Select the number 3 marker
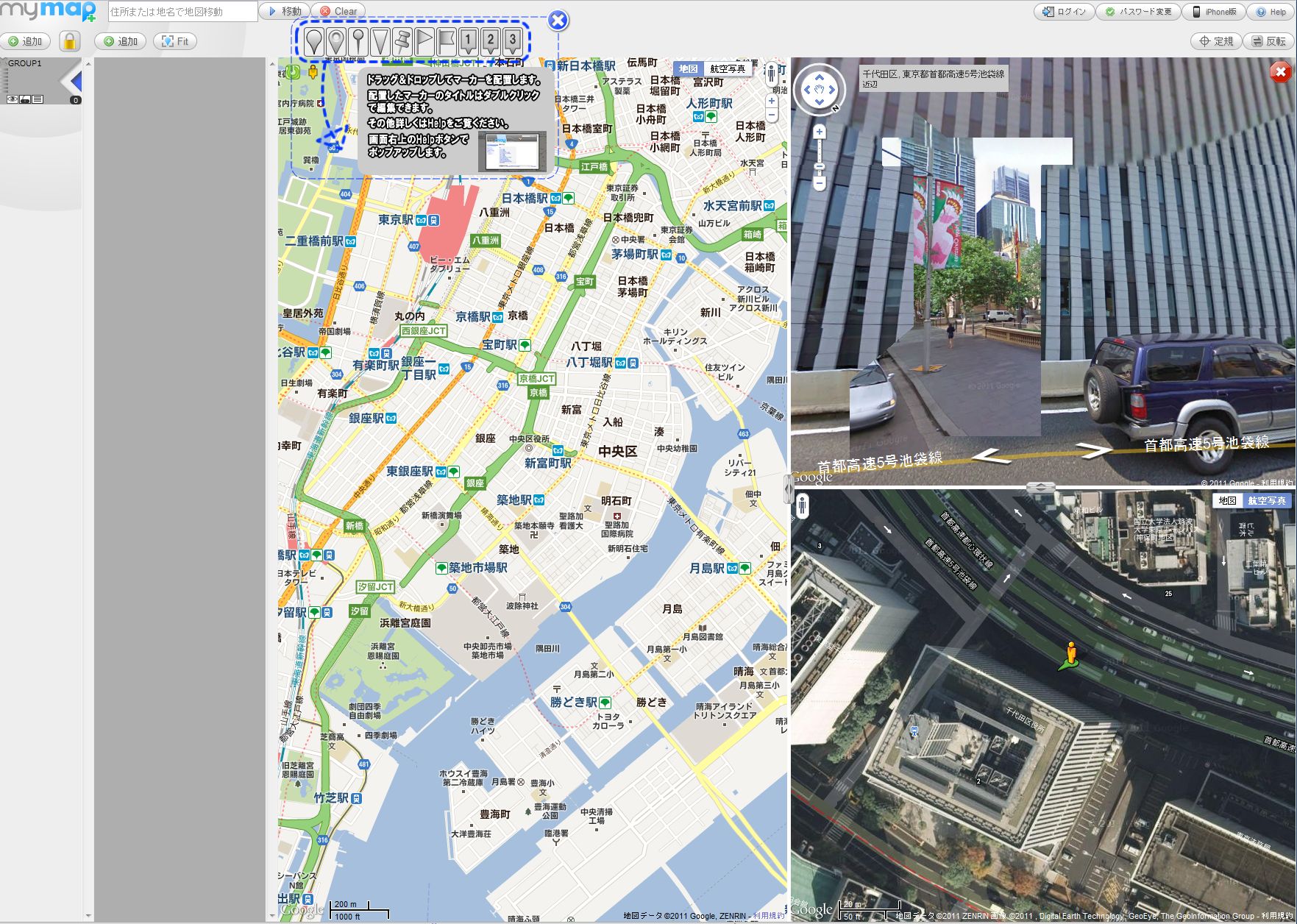Viewport: 1297px width, 924px height. [x=513, y=40]
